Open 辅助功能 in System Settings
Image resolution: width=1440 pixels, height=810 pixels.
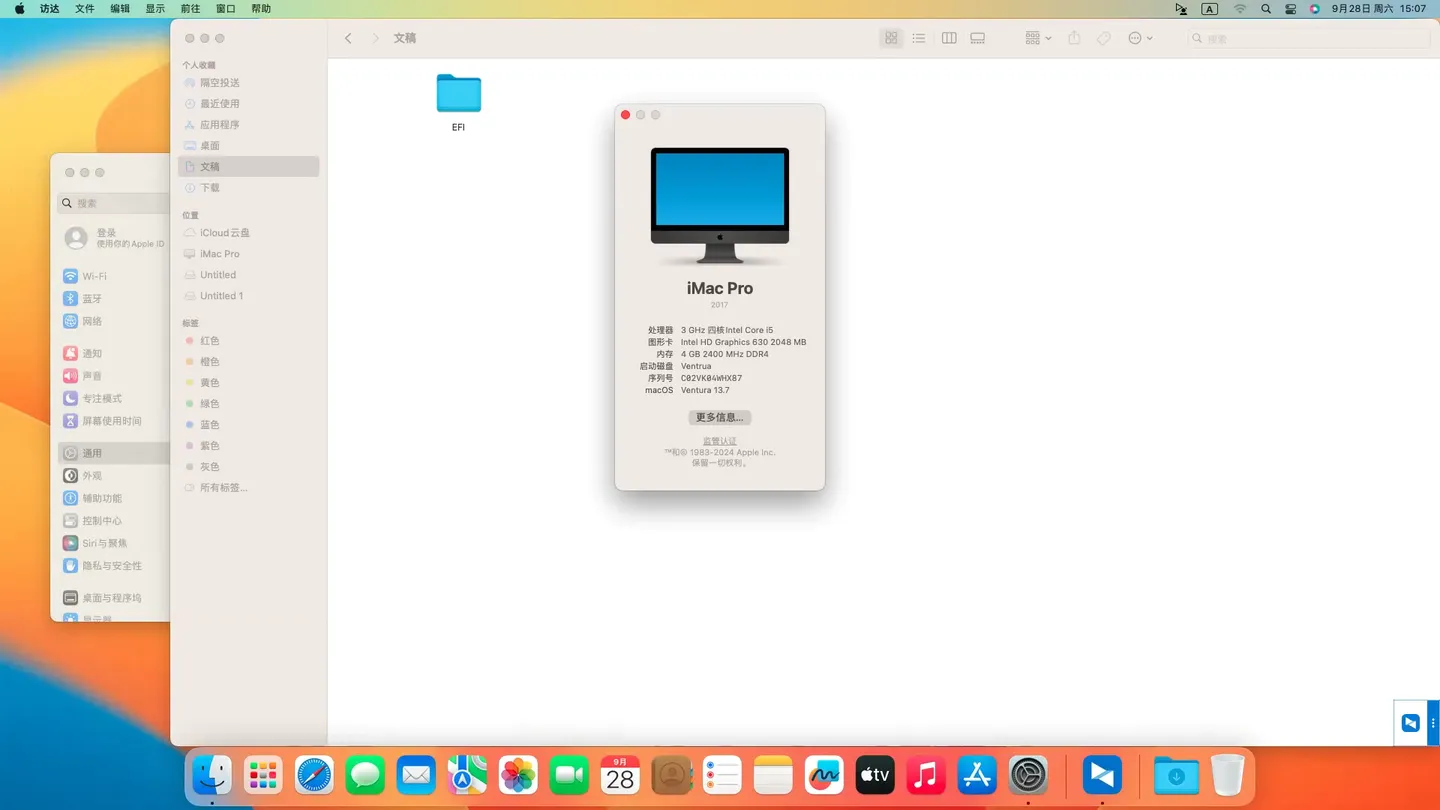114,498
